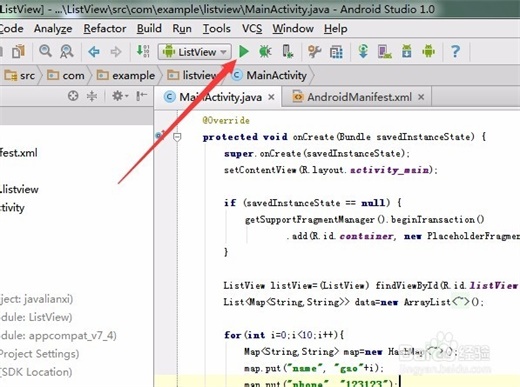This screenshot has height=387, width=520.
Task: Close the MainActivity.java tab
Action: tap(272, 97)
